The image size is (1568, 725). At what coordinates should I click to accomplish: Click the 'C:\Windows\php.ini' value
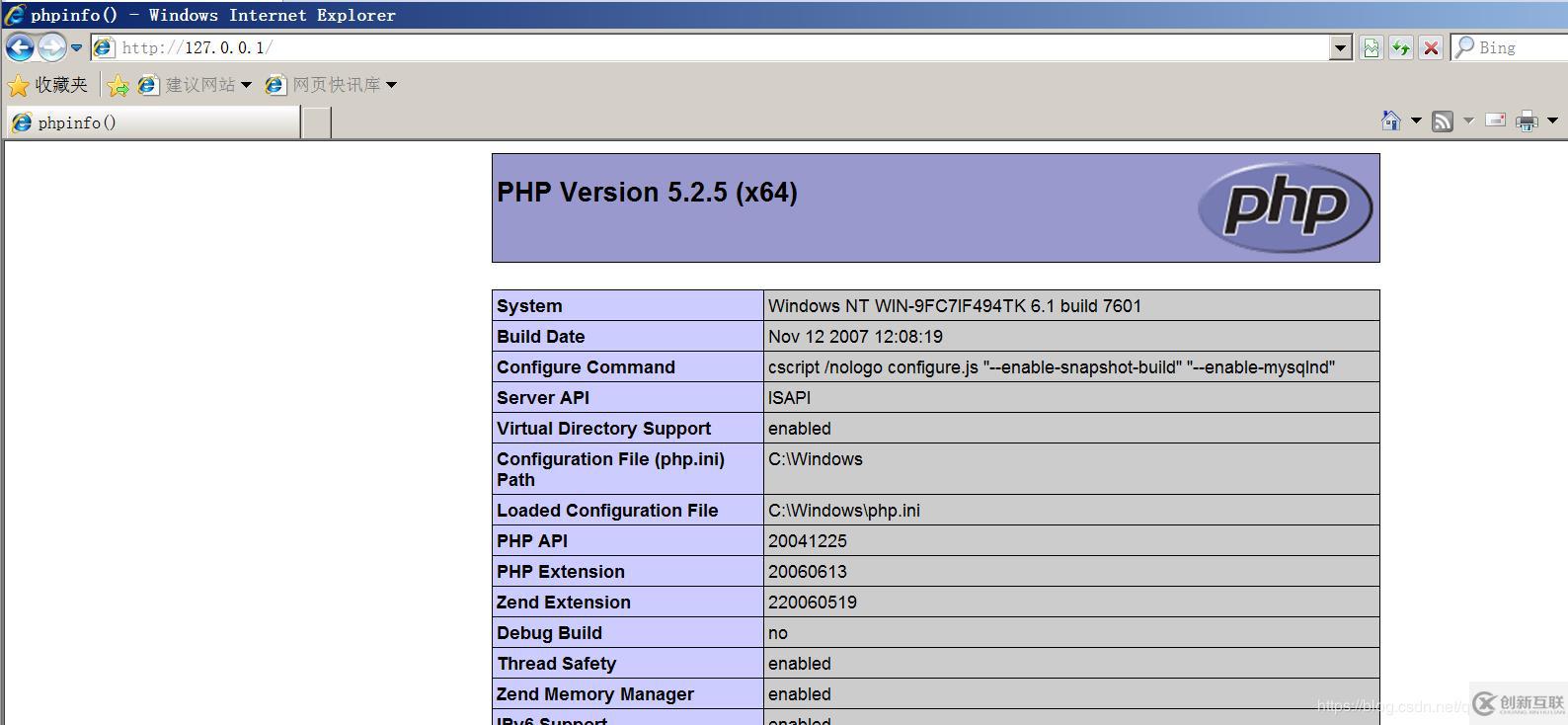tap(844, 511)
